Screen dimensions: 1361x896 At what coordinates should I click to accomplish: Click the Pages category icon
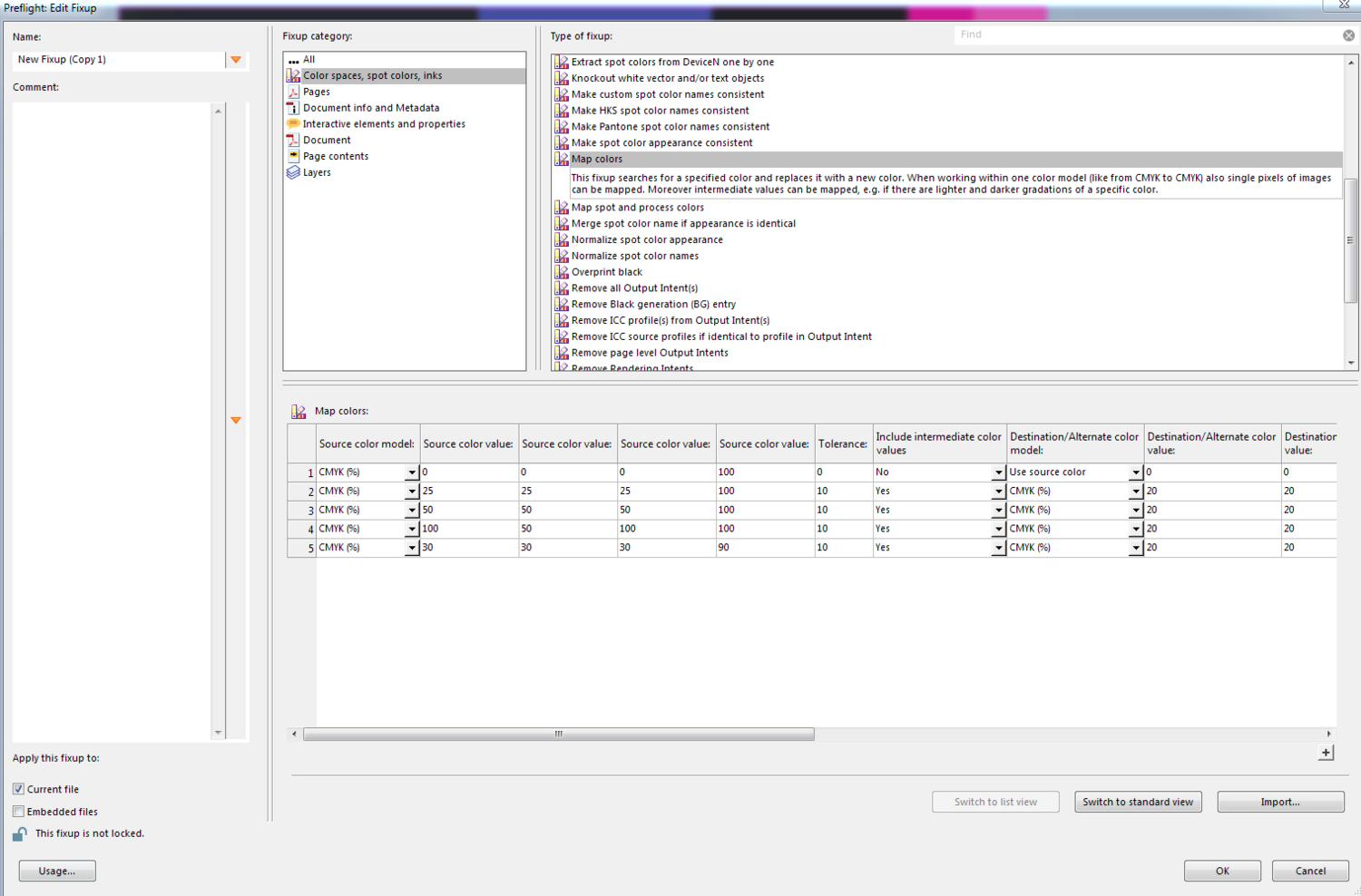coord(293,92)
